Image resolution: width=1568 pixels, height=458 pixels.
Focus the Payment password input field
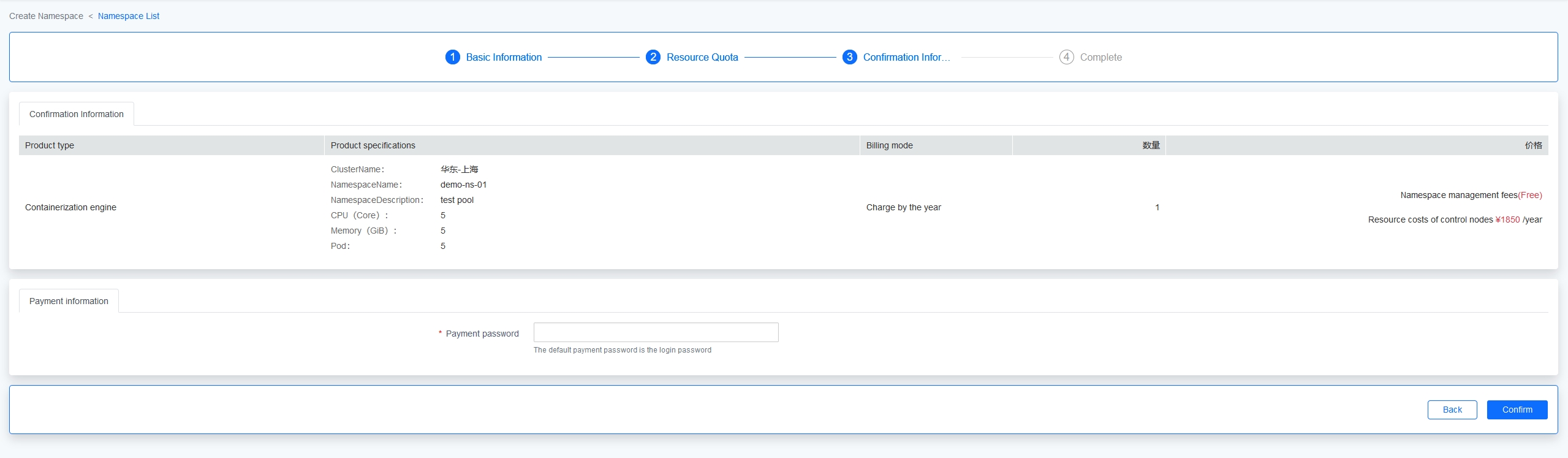pyautogui.click(x=656, y=332)
